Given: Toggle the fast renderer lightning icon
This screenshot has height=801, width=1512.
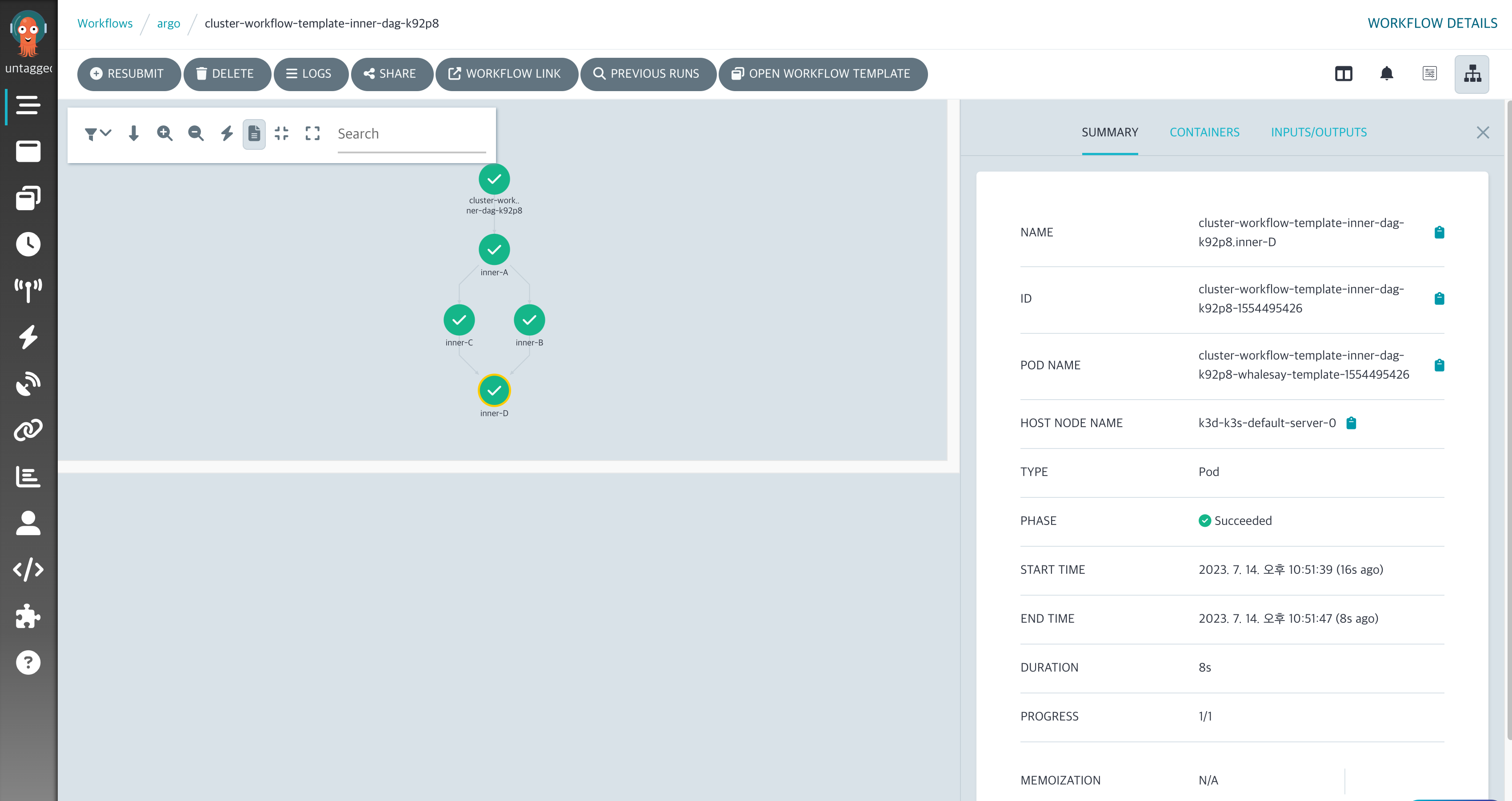Looking at the screenshot, I should (227, 133).
